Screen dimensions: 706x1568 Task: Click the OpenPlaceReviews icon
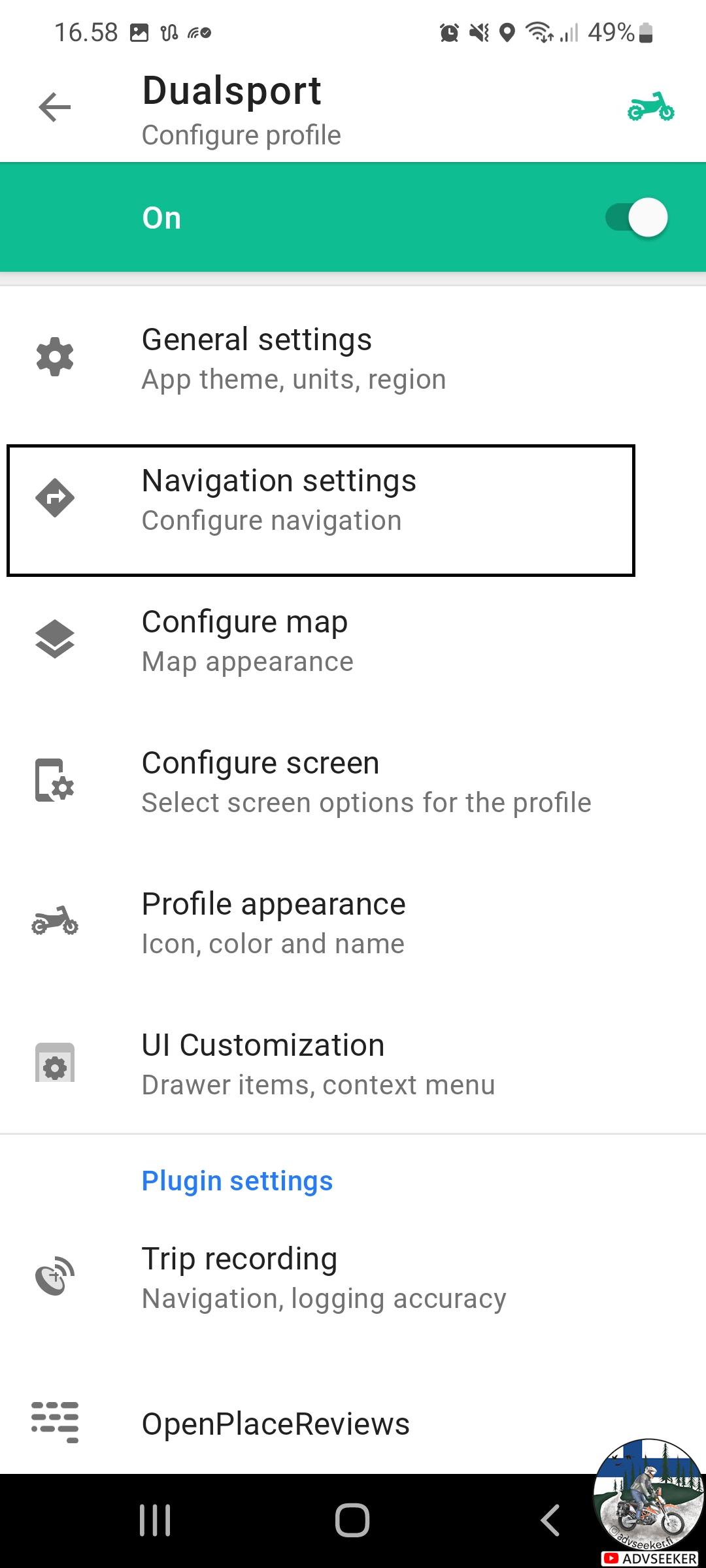coord(55,1422)
